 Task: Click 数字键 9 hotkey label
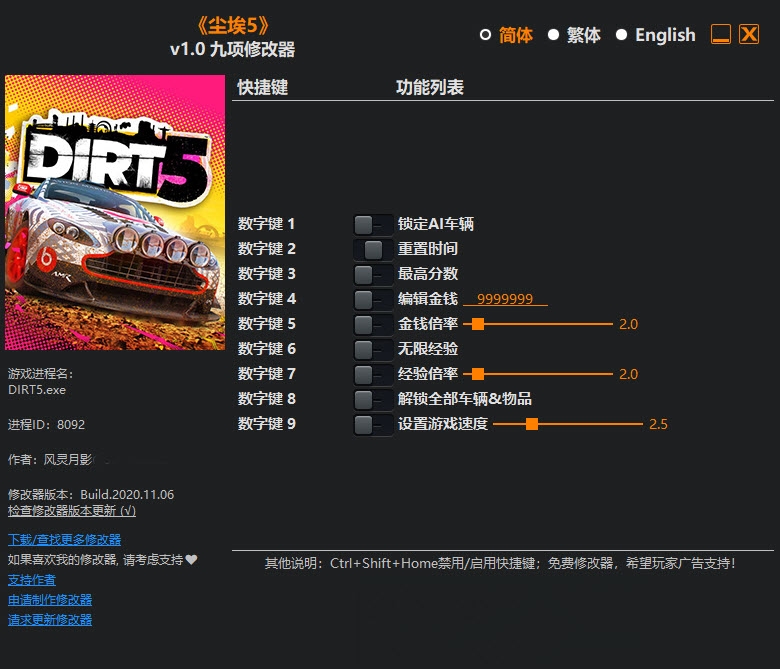tap(267, 424)
